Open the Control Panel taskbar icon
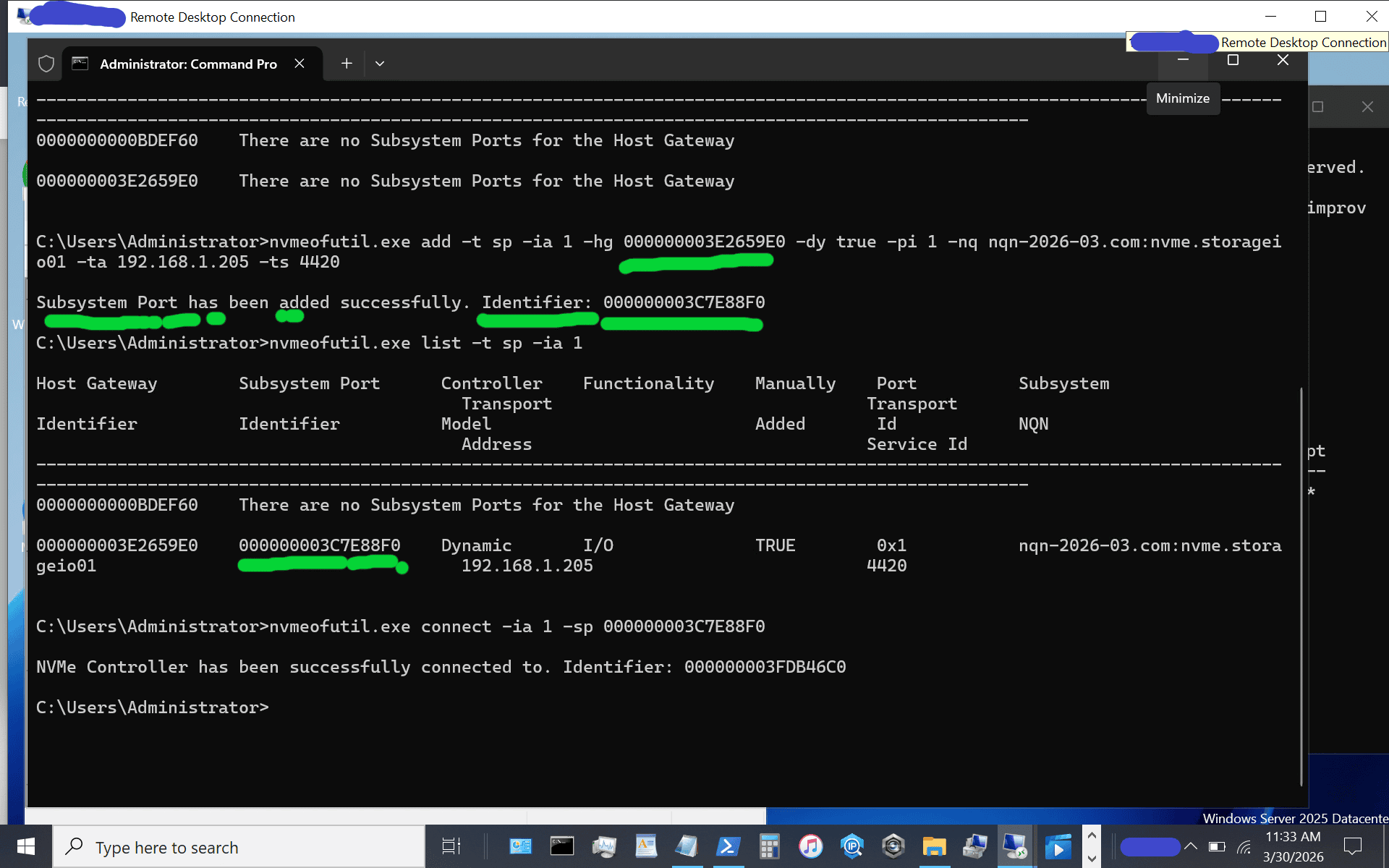This screenshot has height=868, width=1389. tap(520, 846)
